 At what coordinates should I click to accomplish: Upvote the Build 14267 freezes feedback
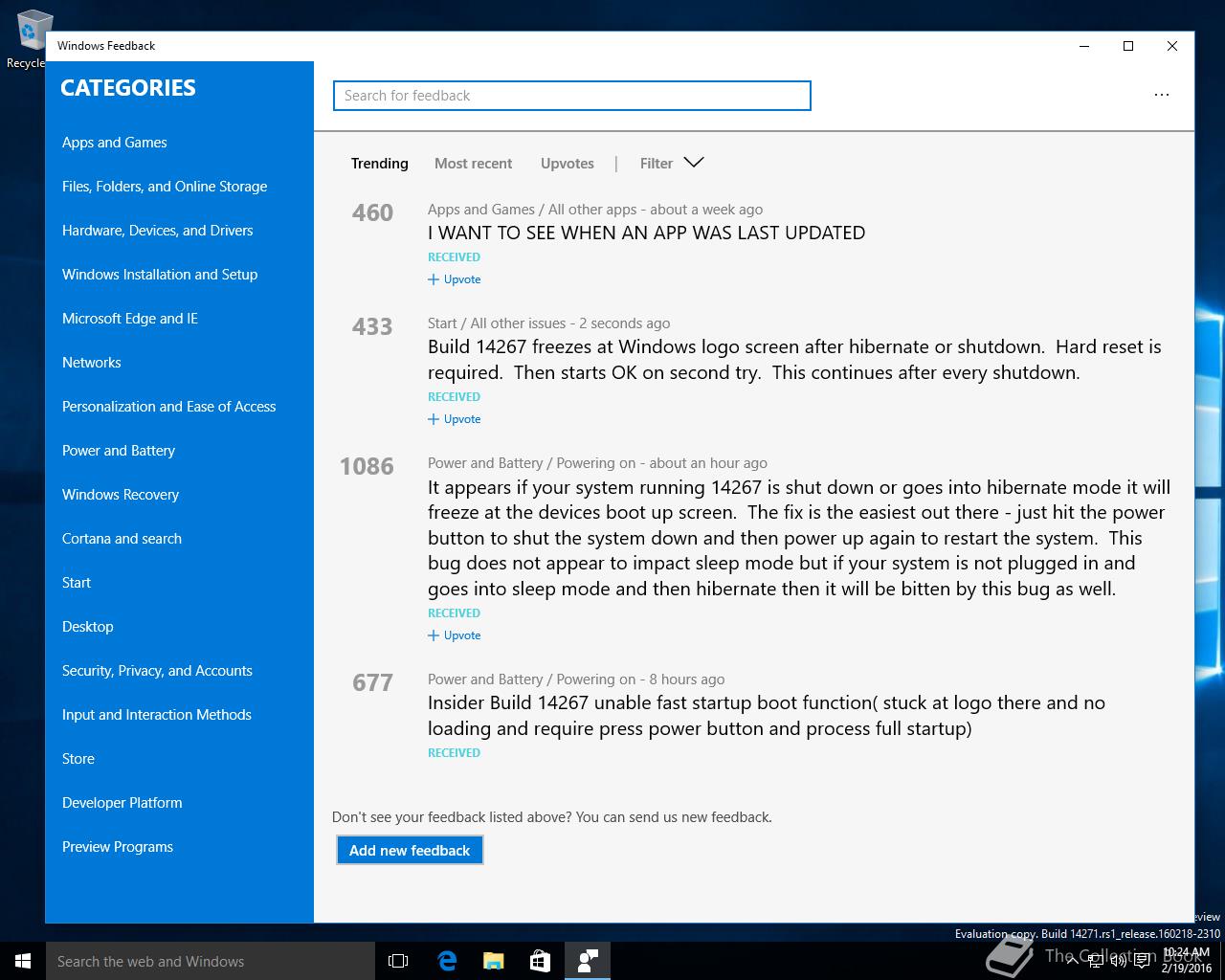[x=455, y=419]
